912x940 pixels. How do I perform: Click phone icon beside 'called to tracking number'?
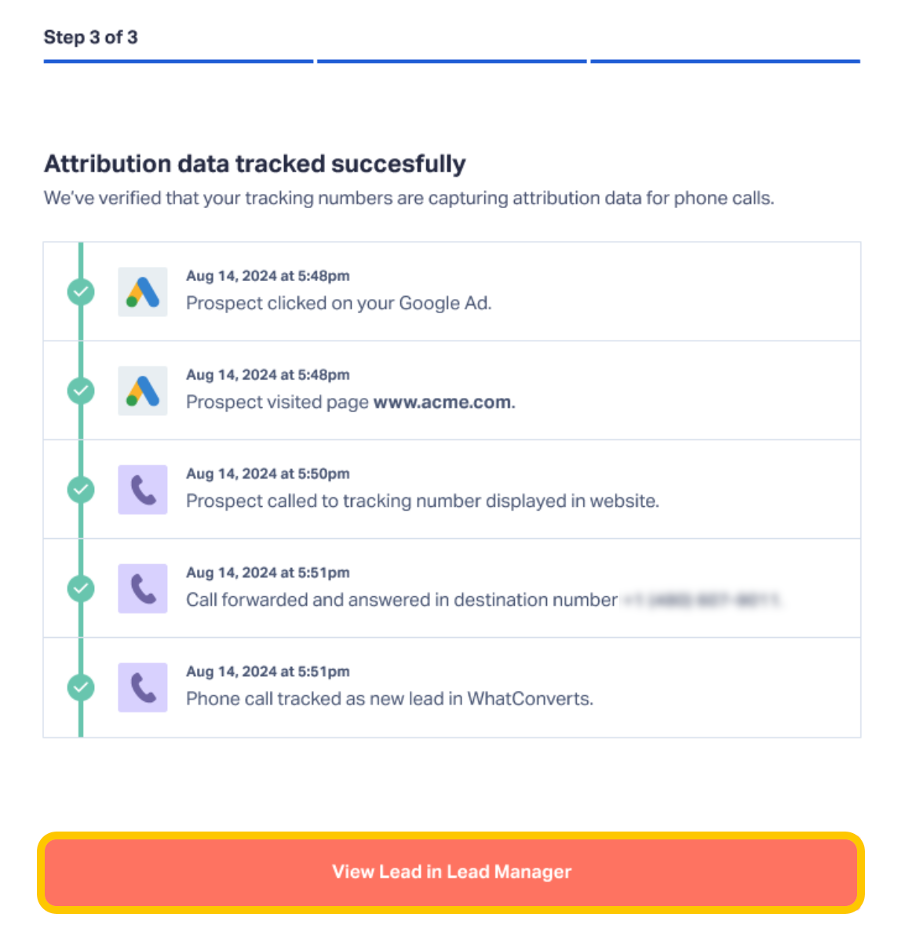[x=143, y=489]
